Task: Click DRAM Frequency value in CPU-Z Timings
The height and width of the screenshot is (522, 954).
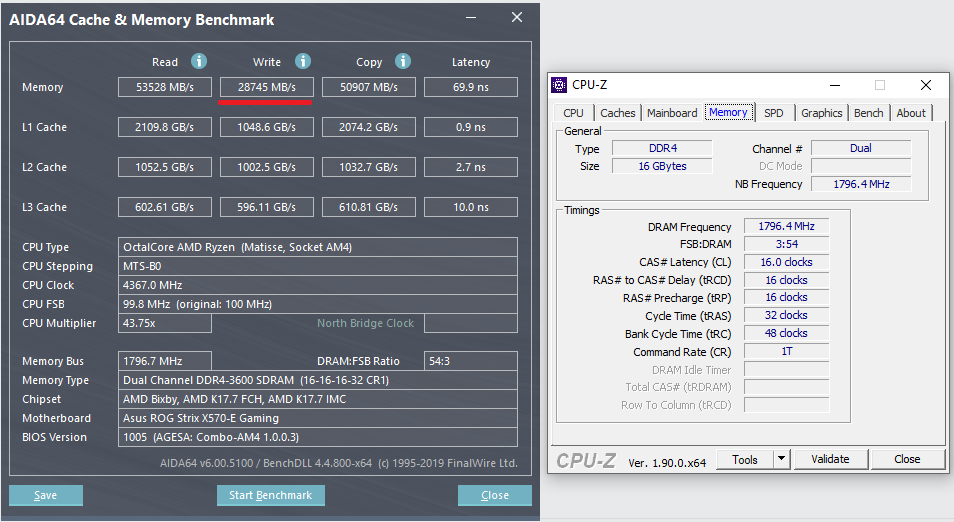Action: click(x=786, y=226)
